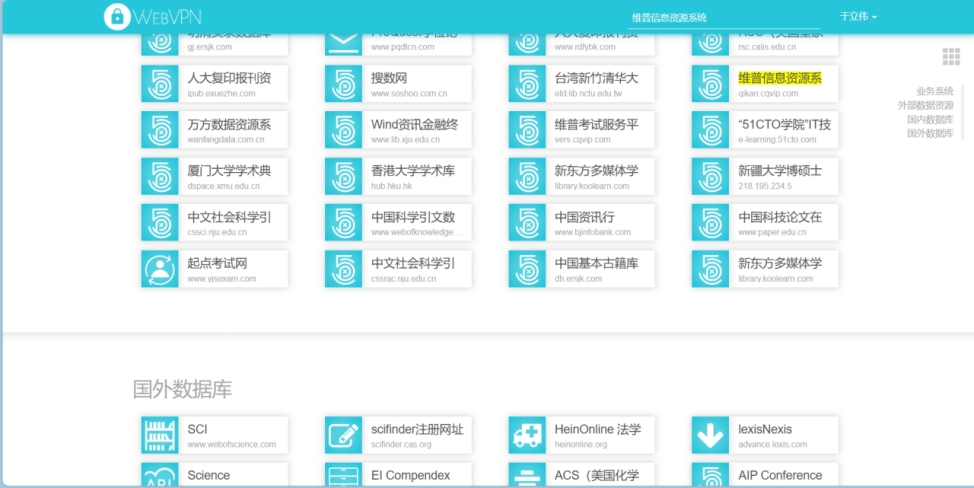Click the icon beside 厦门大学学术典
The image size is (974, 488).
click(160, 176)
